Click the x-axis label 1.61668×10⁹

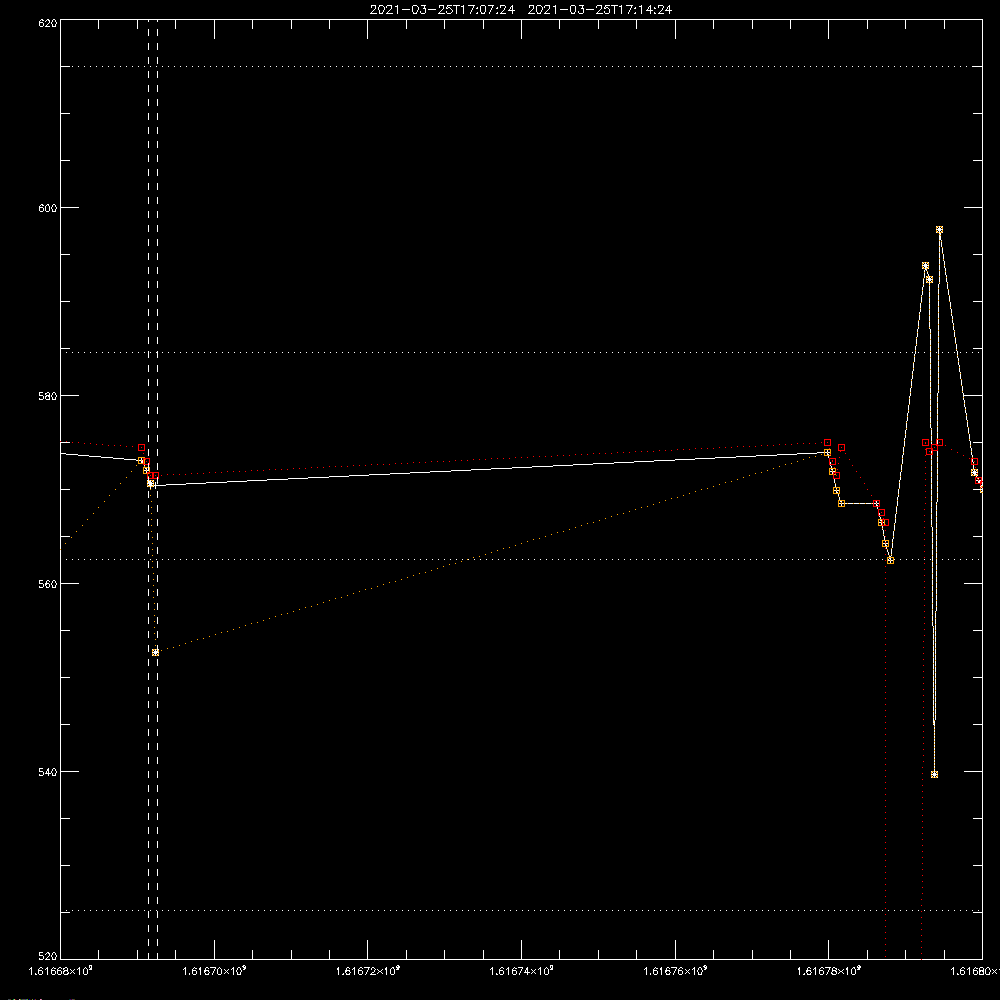[61, 971]
